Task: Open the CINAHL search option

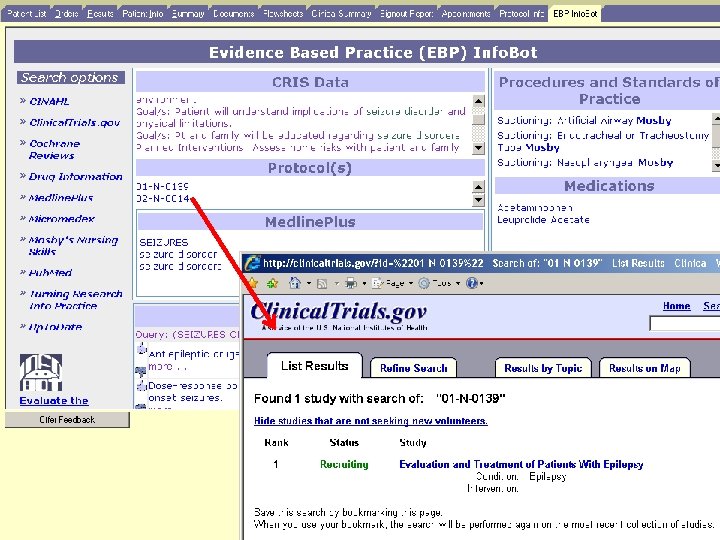Action: (x=49, y=101)
